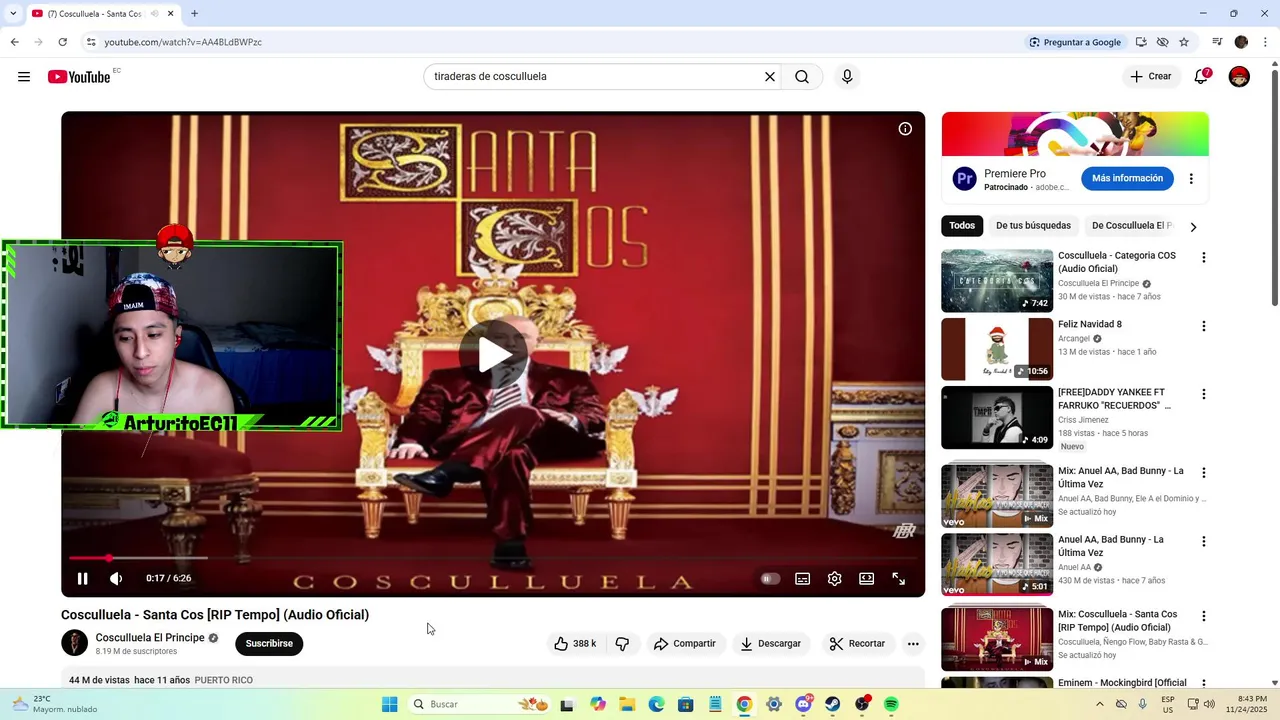Select the De Cosculluela El P chip
This screenshot has height=720, width=1280.
1130,226
